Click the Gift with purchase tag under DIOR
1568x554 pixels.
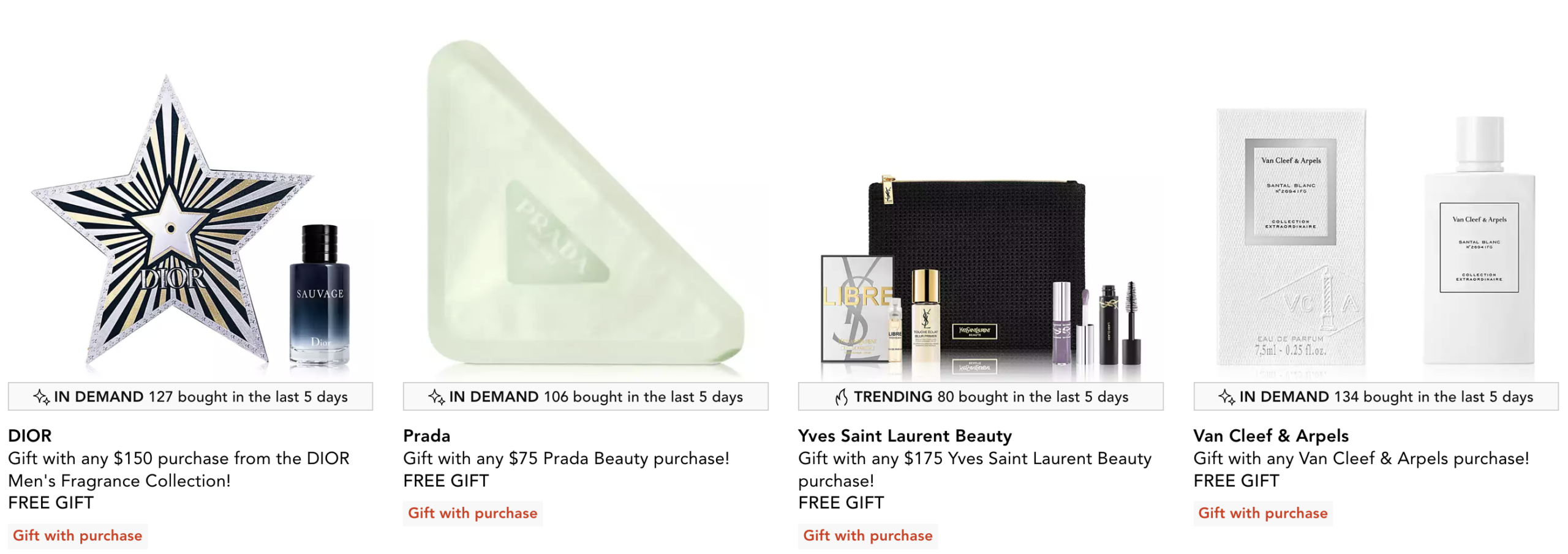point(77,536)
